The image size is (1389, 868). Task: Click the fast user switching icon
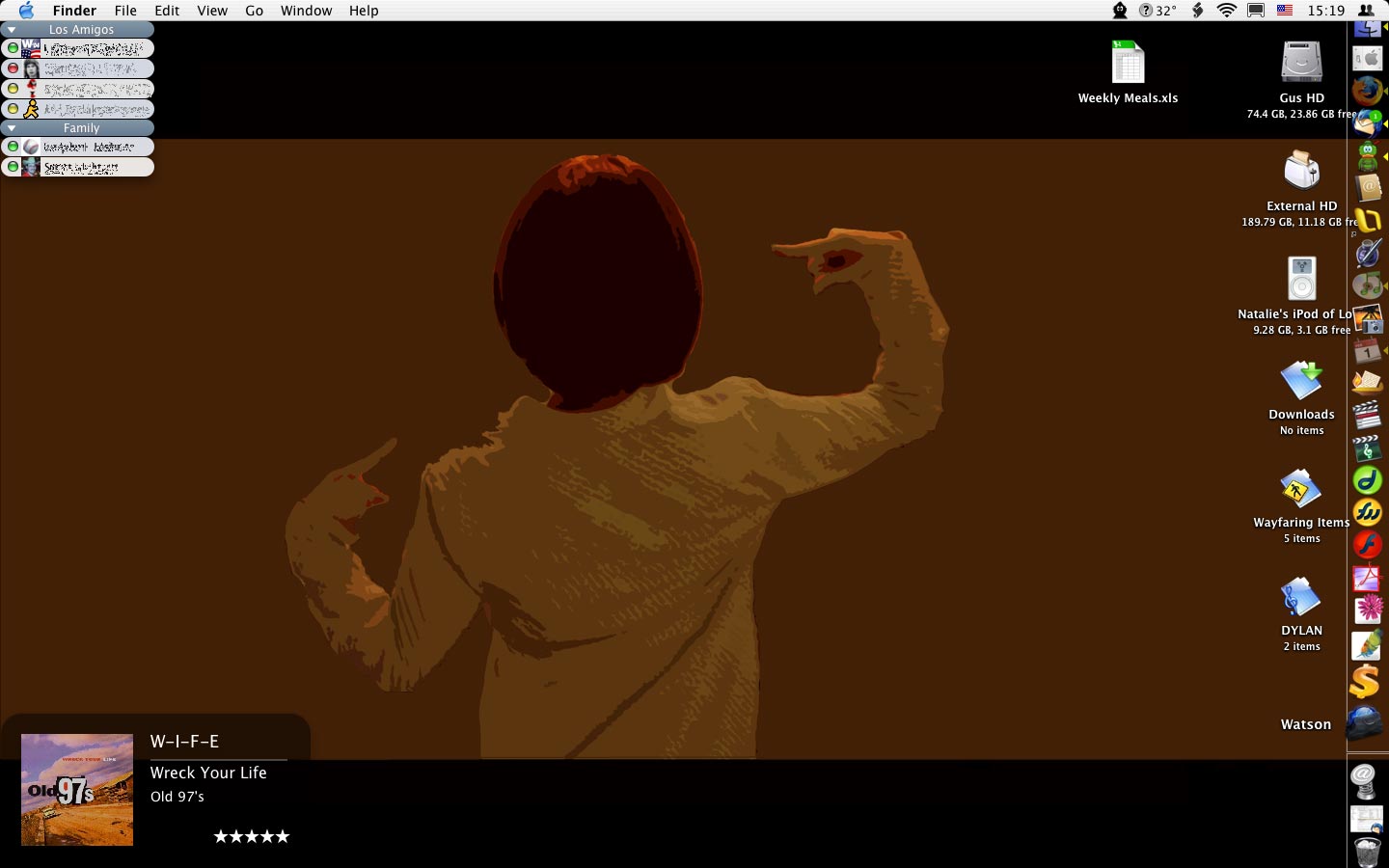point(1367,11)
